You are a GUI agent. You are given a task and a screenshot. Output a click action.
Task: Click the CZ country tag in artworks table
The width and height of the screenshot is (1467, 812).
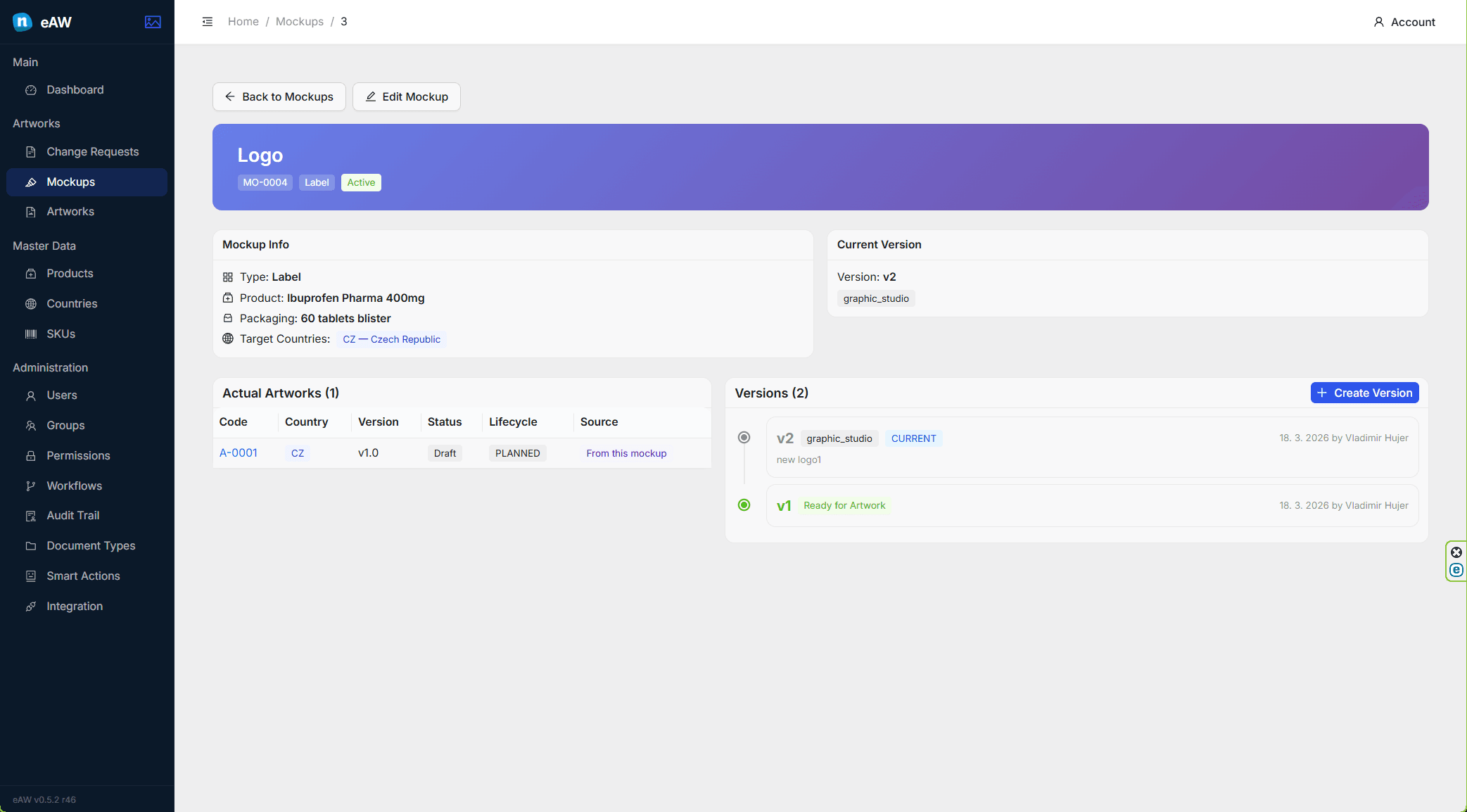coord(298,453)
